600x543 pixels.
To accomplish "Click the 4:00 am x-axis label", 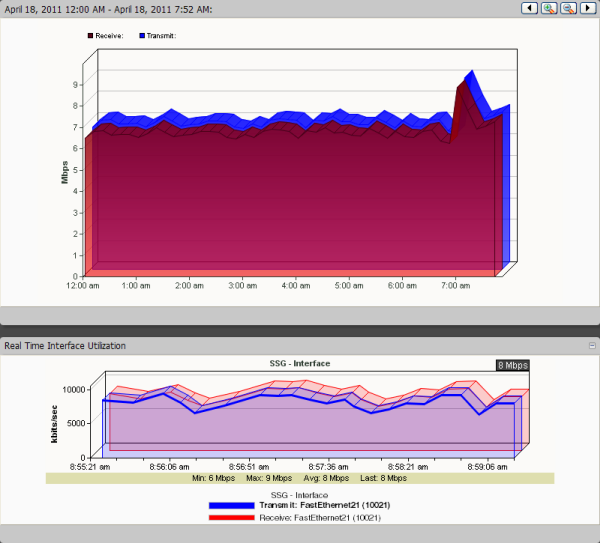I will [295, 285].
